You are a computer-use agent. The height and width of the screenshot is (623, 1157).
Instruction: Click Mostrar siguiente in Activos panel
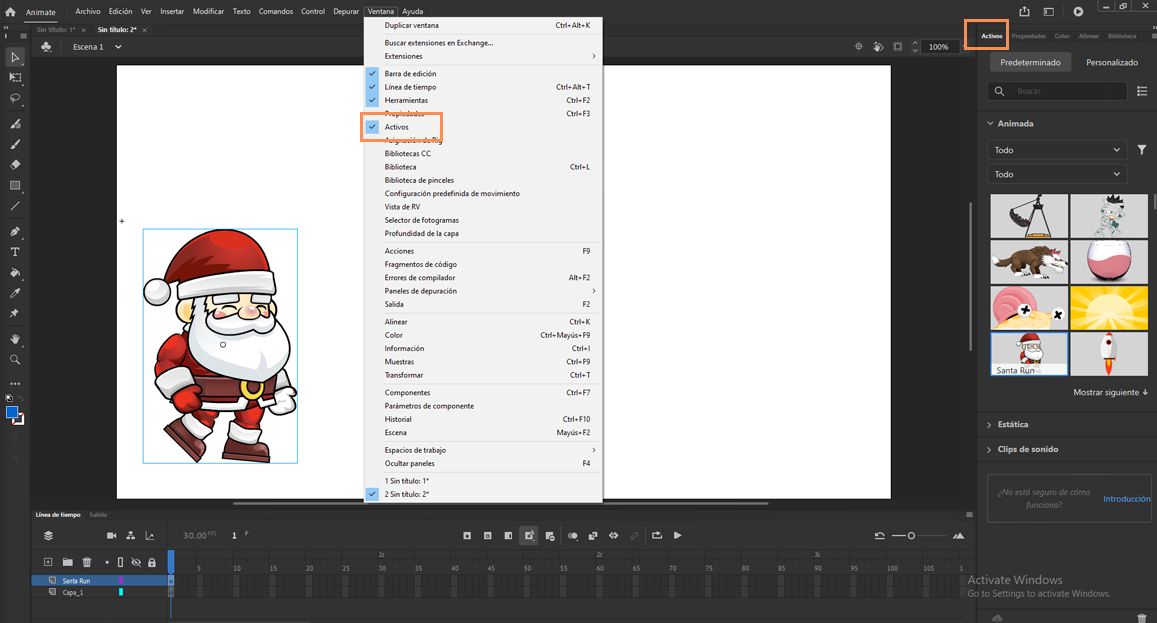[x=1110, y=392]
